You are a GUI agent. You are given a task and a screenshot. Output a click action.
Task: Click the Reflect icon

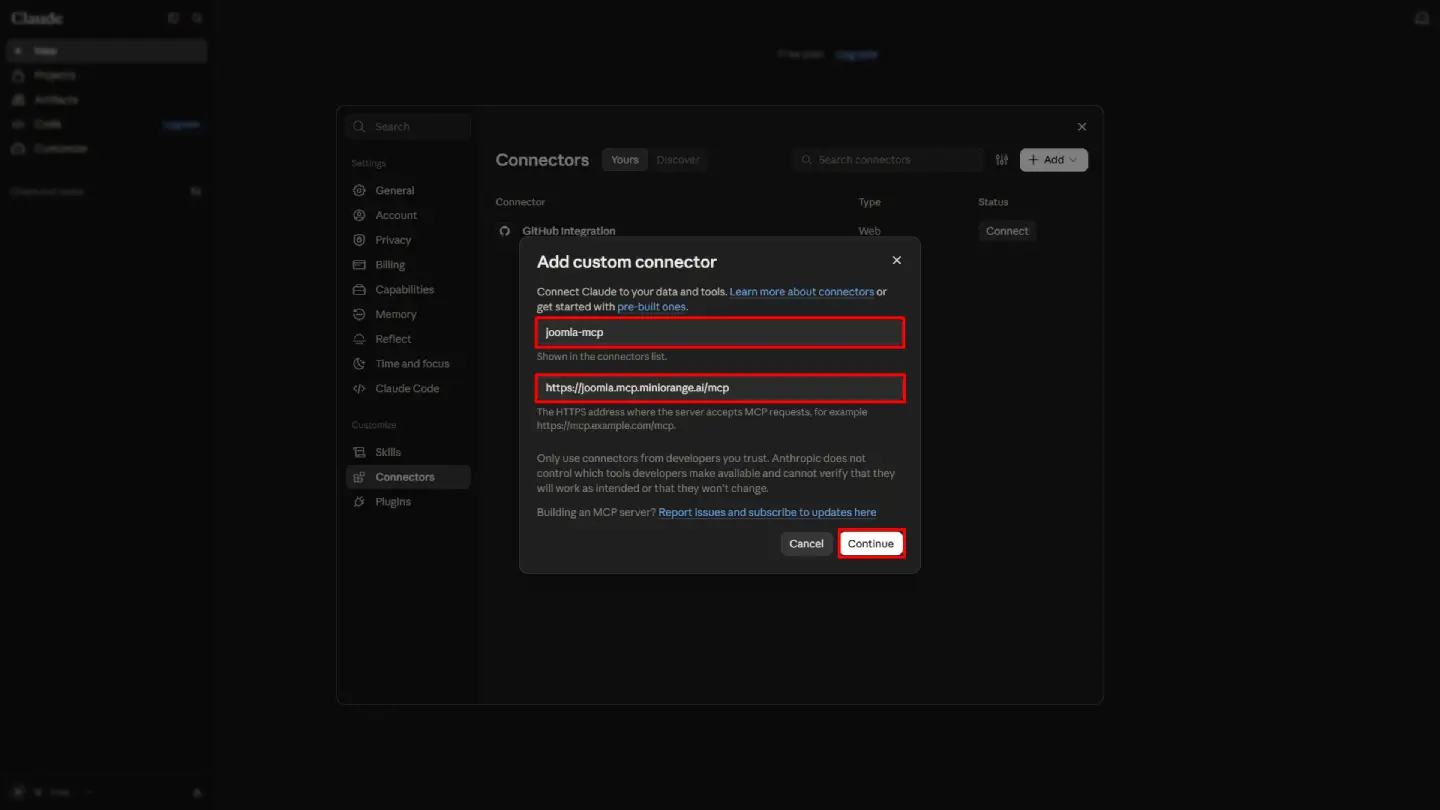coord(359,339)
